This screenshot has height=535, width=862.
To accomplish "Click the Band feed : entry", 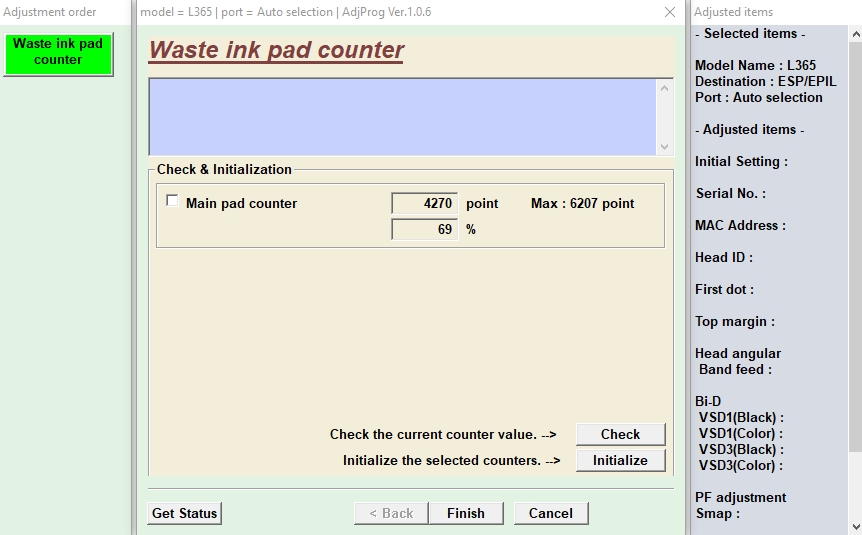I will point(735,369).
